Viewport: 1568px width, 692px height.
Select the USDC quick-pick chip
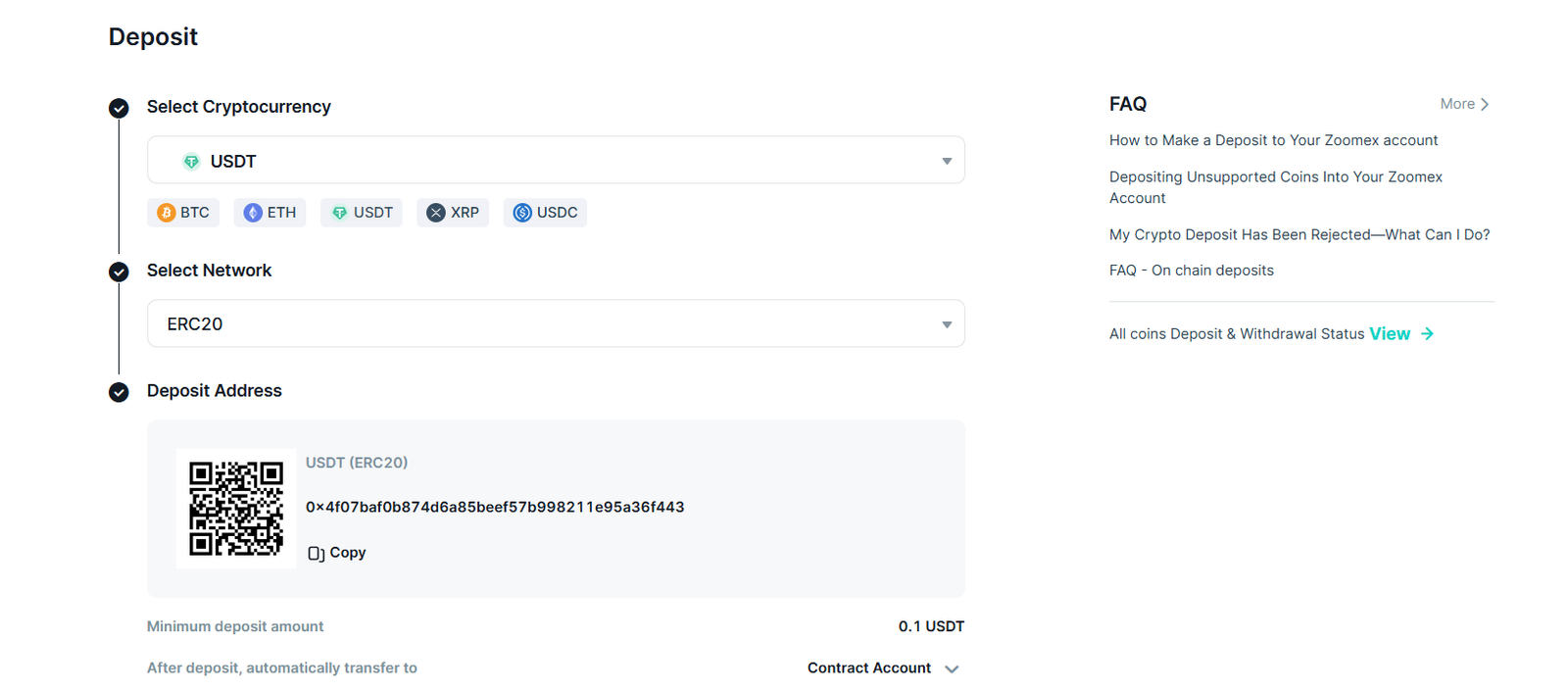click(x=545, y=213)
